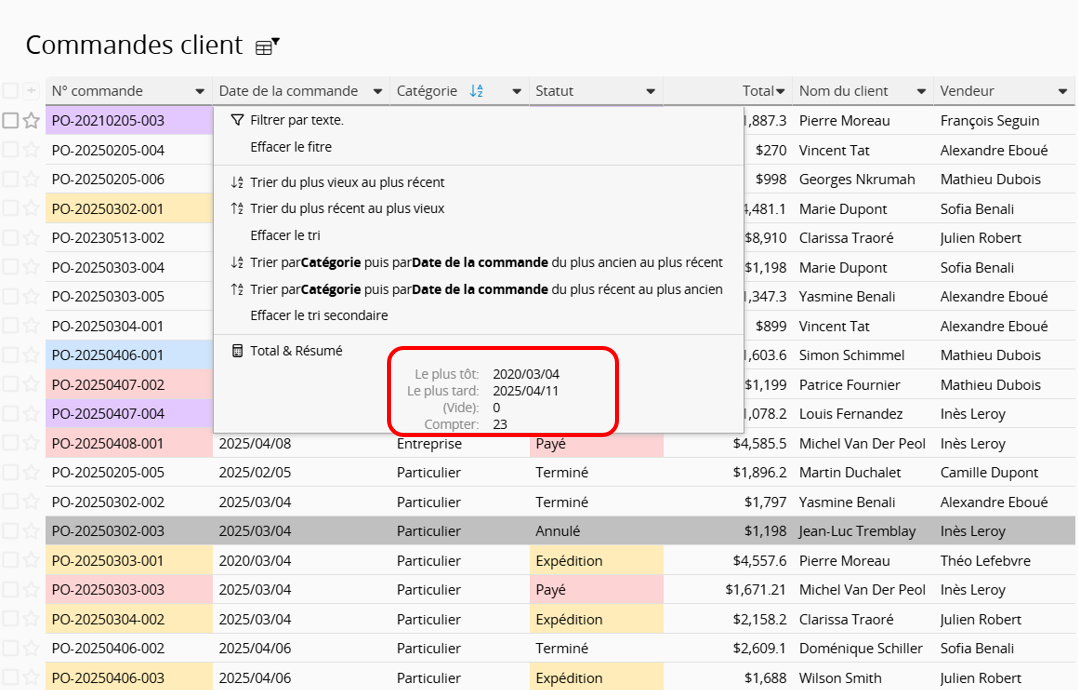Screen dimensions: 1078x690
Task: Tick the checkbox for row PO-20210205-003
Action: (x=10, y=121)
